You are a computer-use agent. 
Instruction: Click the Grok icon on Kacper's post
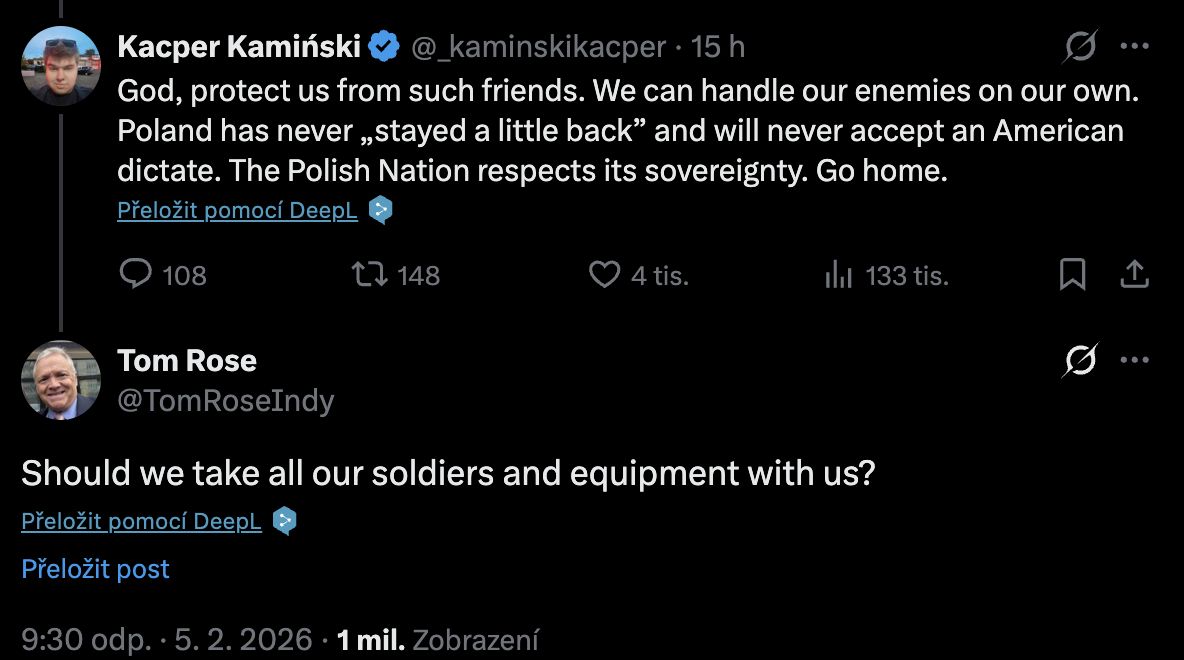pyautogui.click(x=1081, y=46)
